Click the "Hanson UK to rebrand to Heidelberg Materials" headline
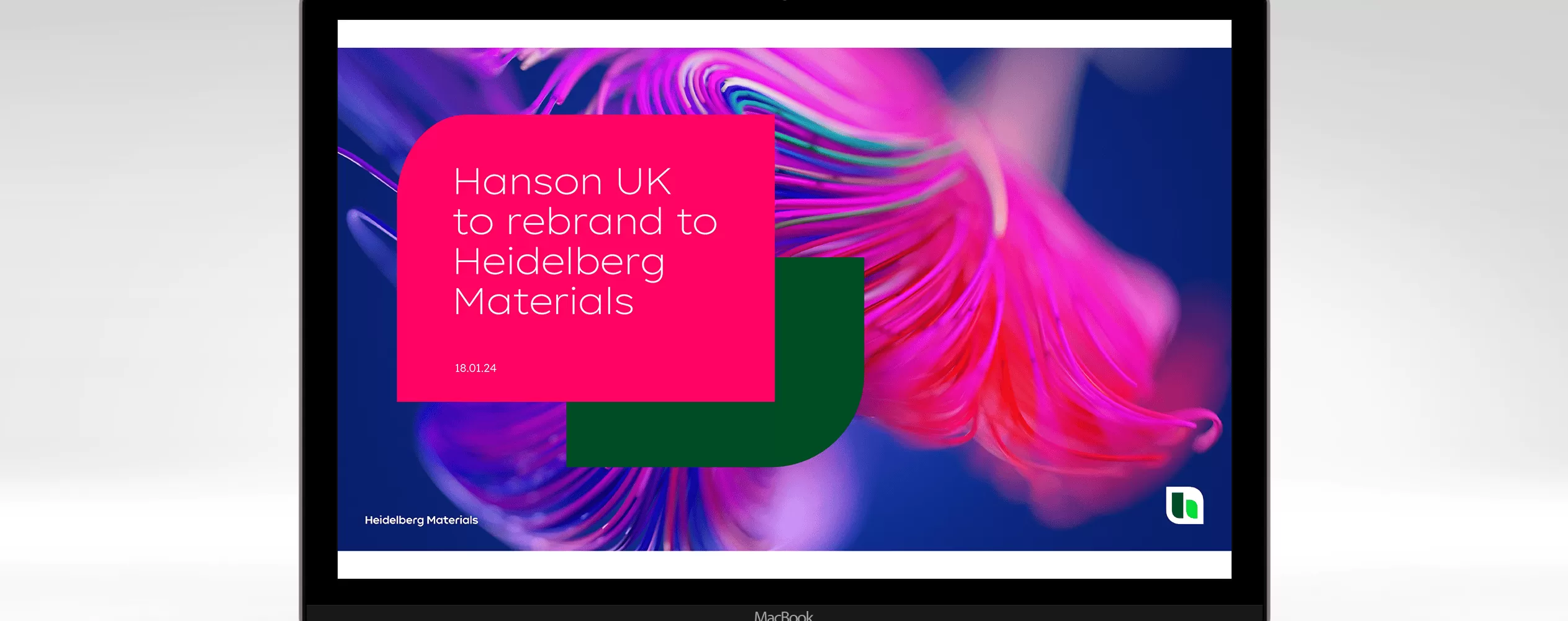The image size is (1568, 621). (585, 242)
